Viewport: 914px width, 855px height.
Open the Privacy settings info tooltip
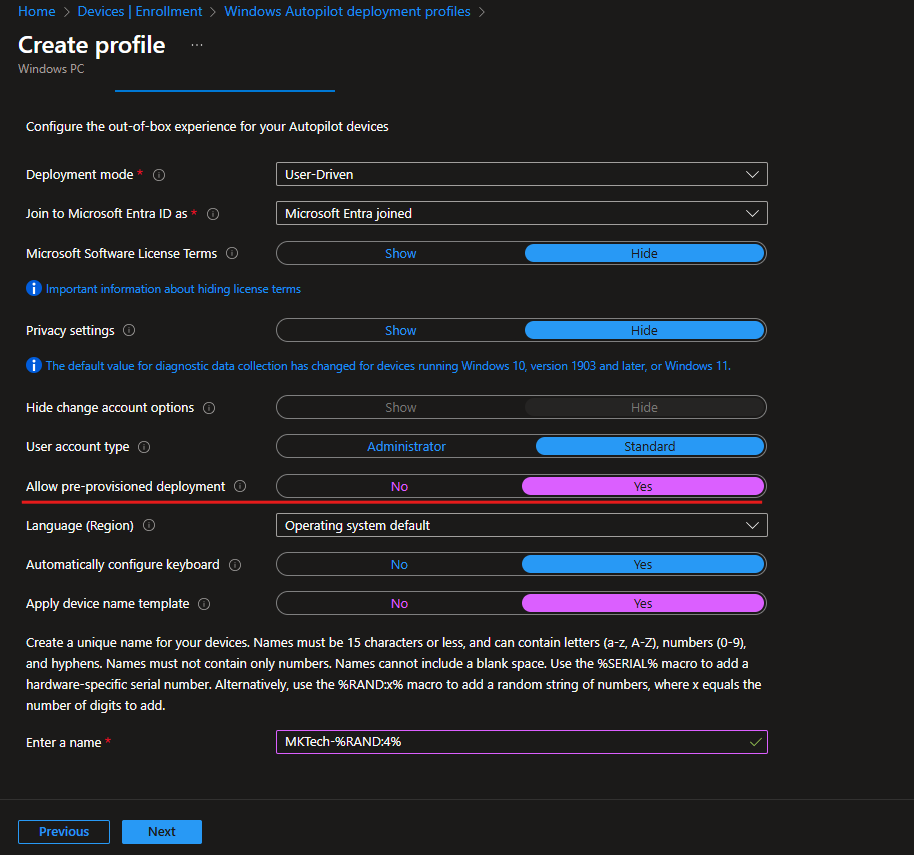pyautogui.click(x=128, y=330)
